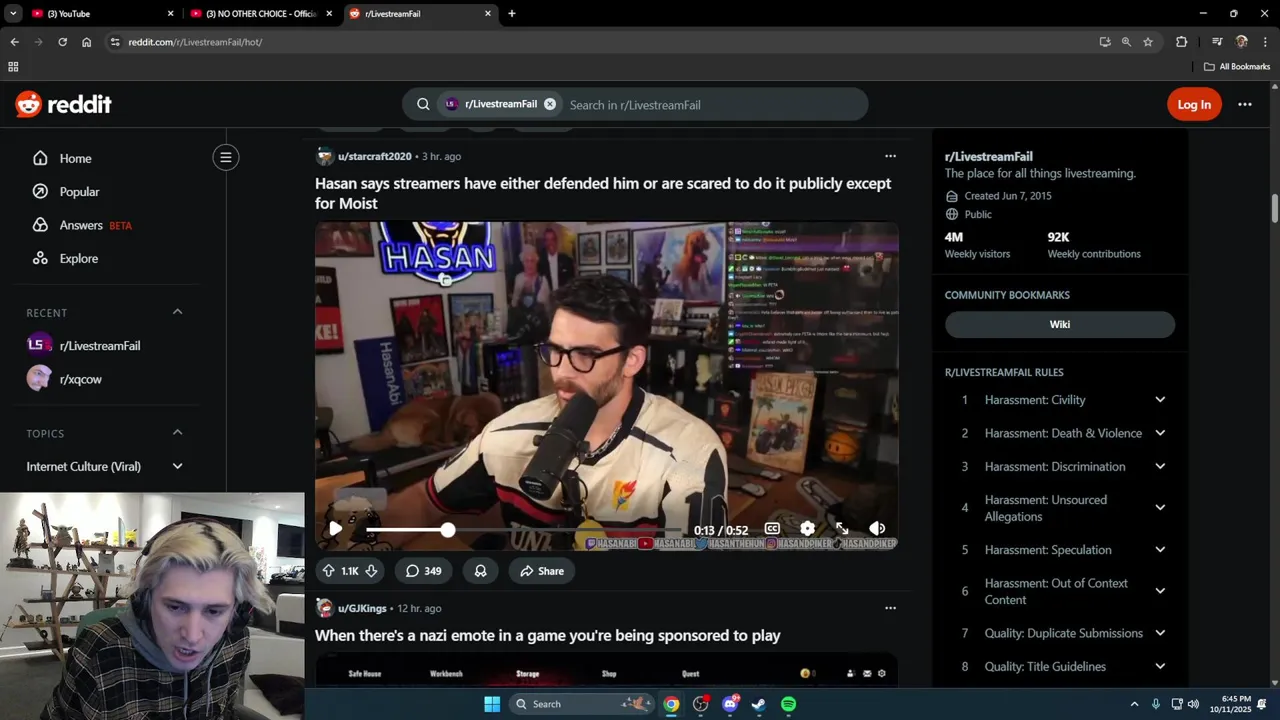The width and height of the screenshot is (1280, 720).
Task: Expand rule 5 Harassment: Speculation
Action: 1160,550
